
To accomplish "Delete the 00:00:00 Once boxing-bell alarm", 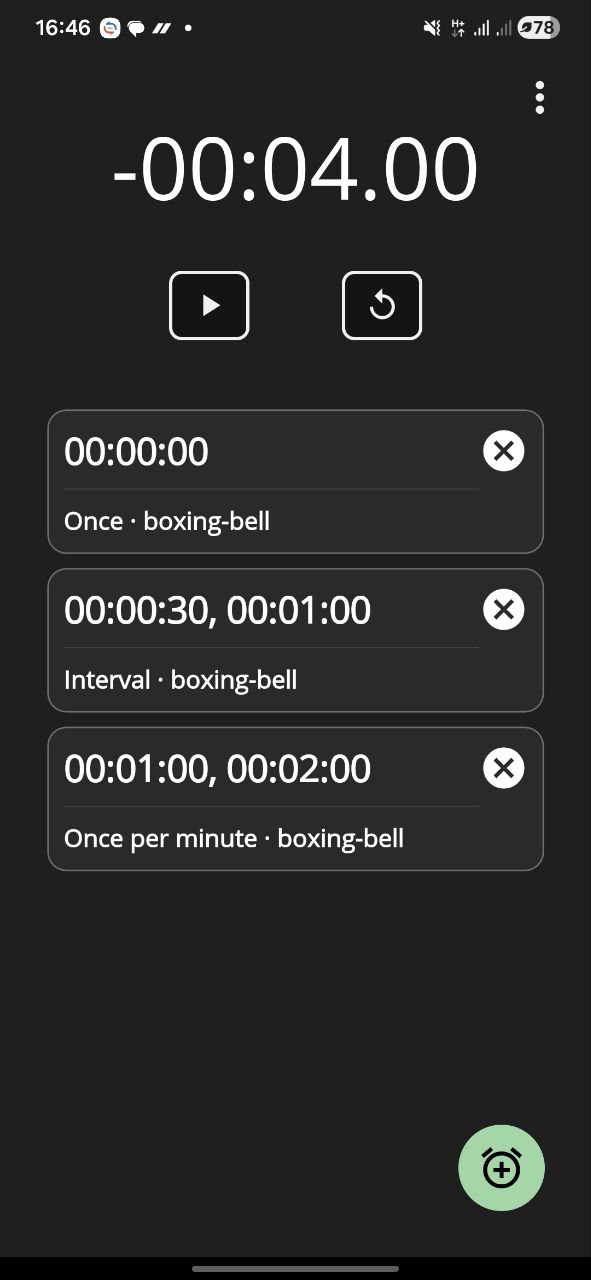I will [x=503, y=450].
